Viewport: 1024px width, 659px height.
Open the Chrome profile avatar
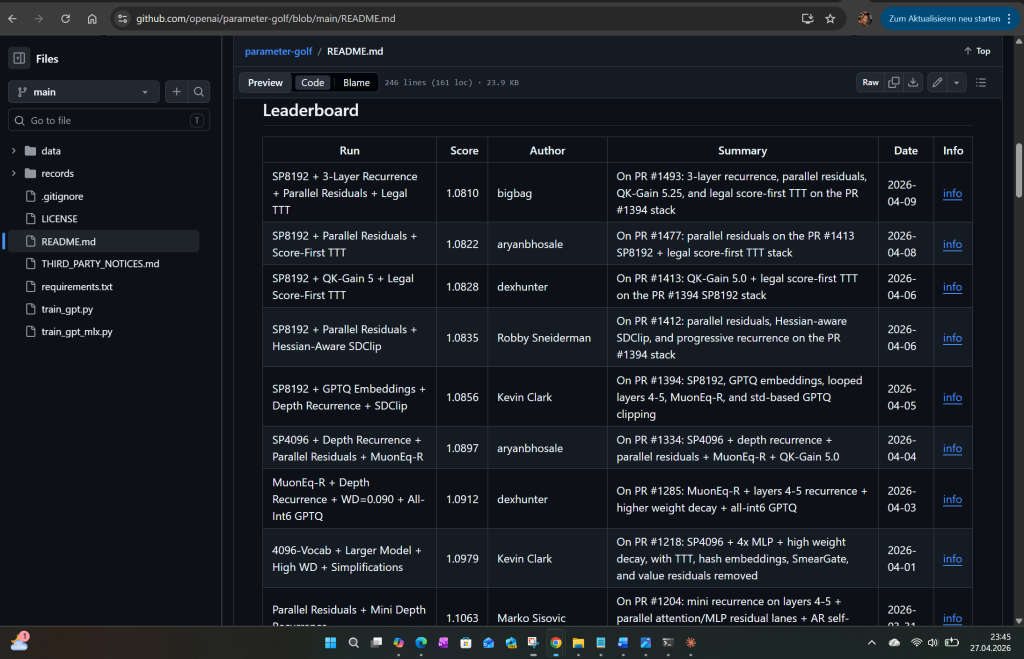[x=865, y=18]
